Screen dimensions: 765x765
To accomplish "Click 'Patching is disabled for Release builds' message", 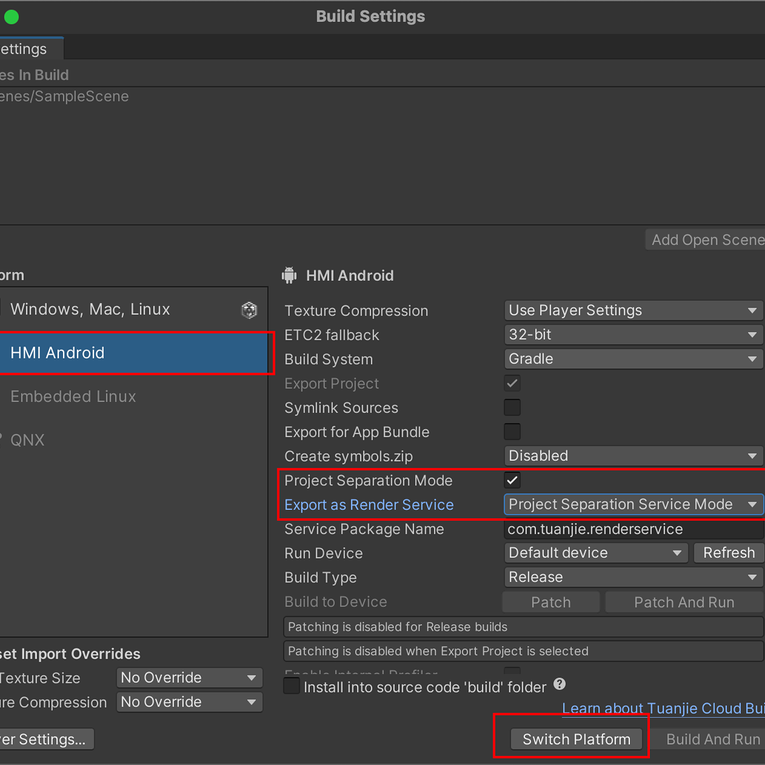I will pyautogui.click(x=523, y=626).
